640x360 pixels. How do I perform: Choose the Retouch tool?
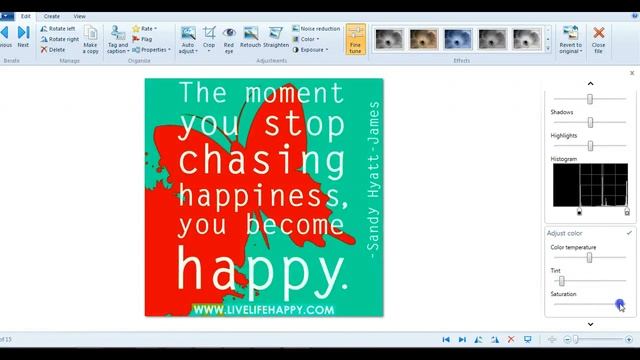(250, 37)
